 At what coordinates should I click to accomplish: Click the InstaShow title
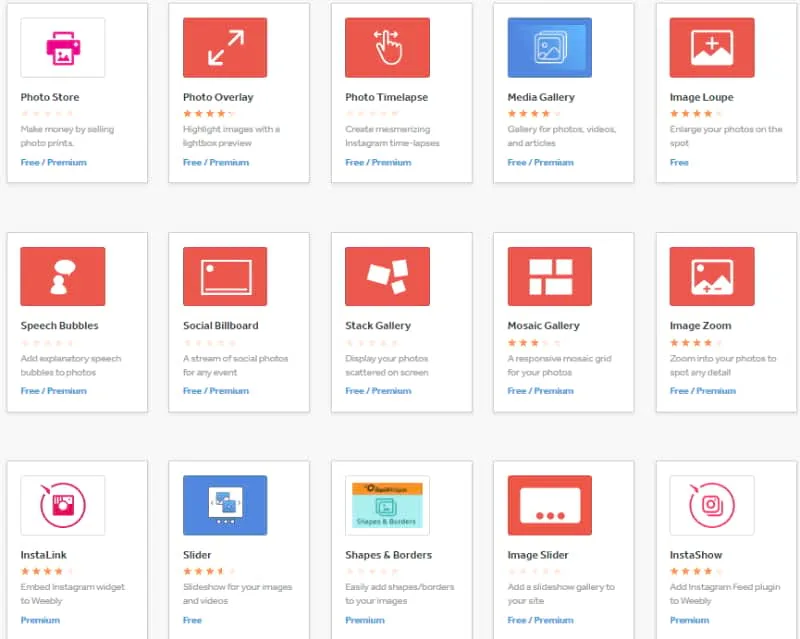[696, 555]
